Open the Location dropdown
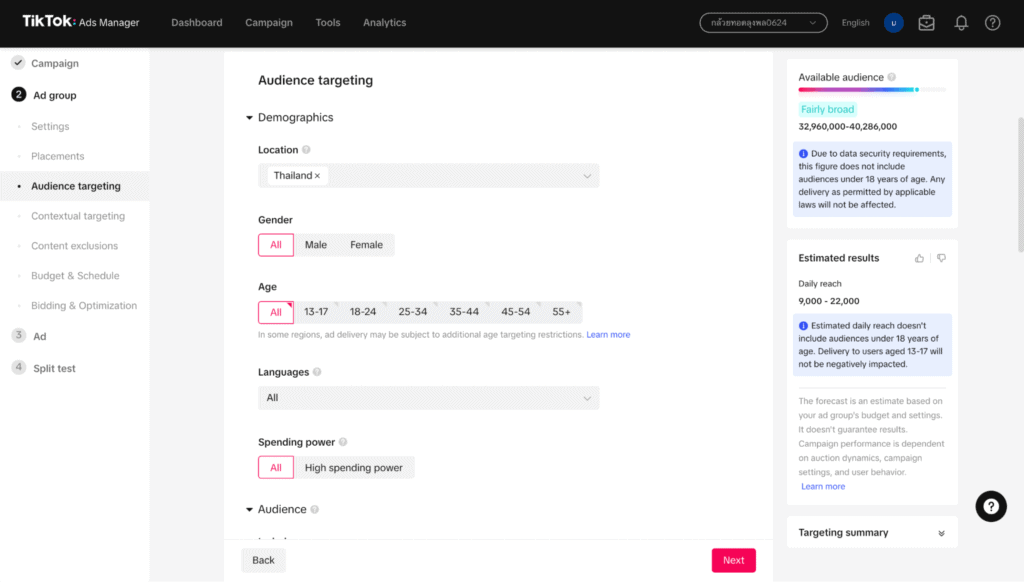Screen dimensions: 1024x582 pos(428,176)
